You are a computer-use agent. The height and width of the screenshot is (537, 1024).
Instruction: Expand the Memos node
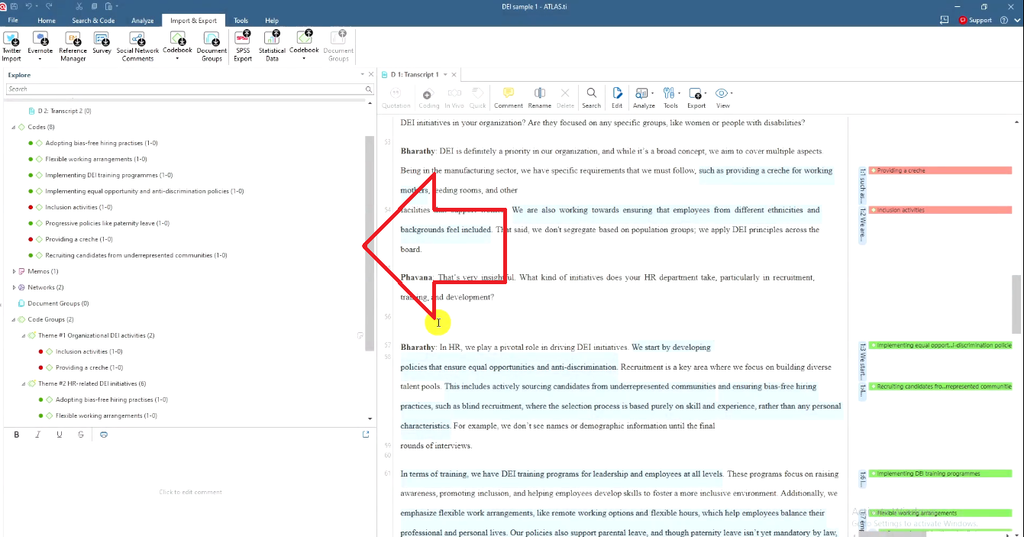click(14, 271)
